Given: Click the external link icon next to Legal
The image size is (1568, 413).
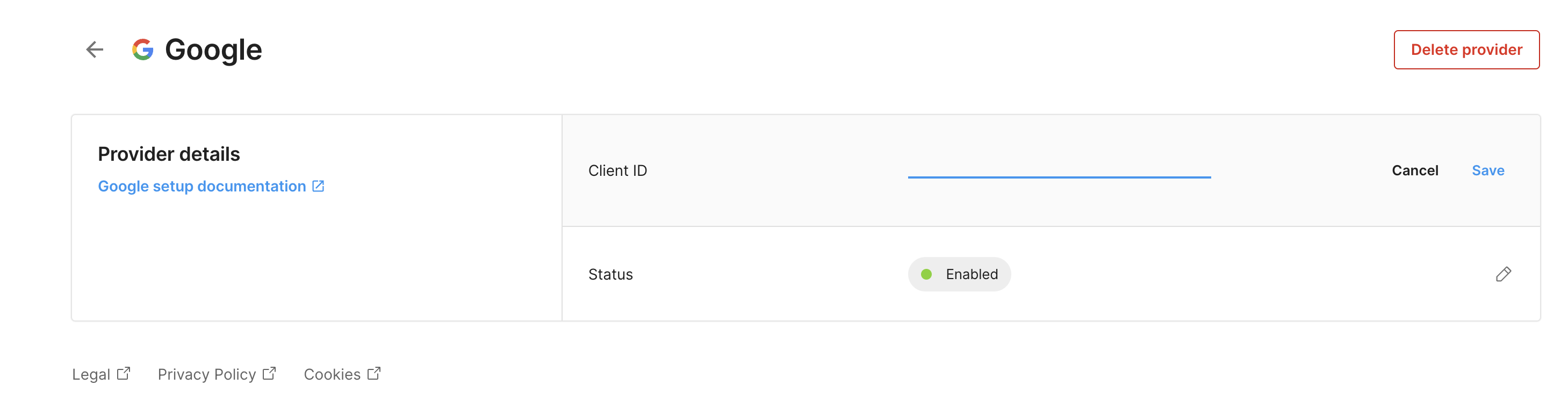Looking at the screenshot, I should pos(124,372).
